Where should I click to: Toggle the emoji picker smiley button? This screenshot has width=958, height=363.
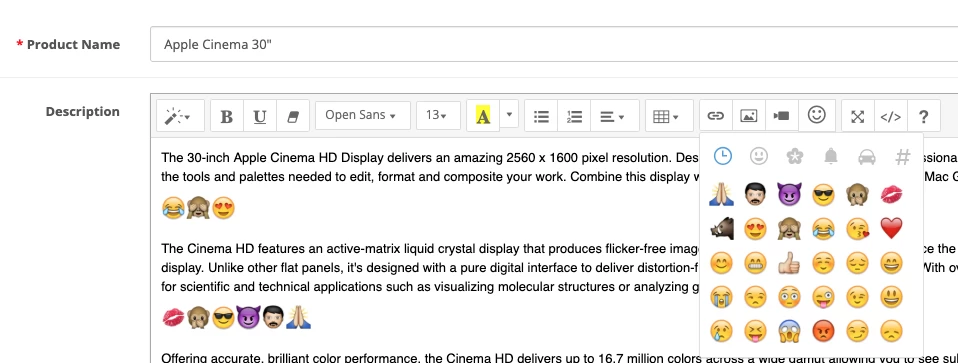click(817, 115)
